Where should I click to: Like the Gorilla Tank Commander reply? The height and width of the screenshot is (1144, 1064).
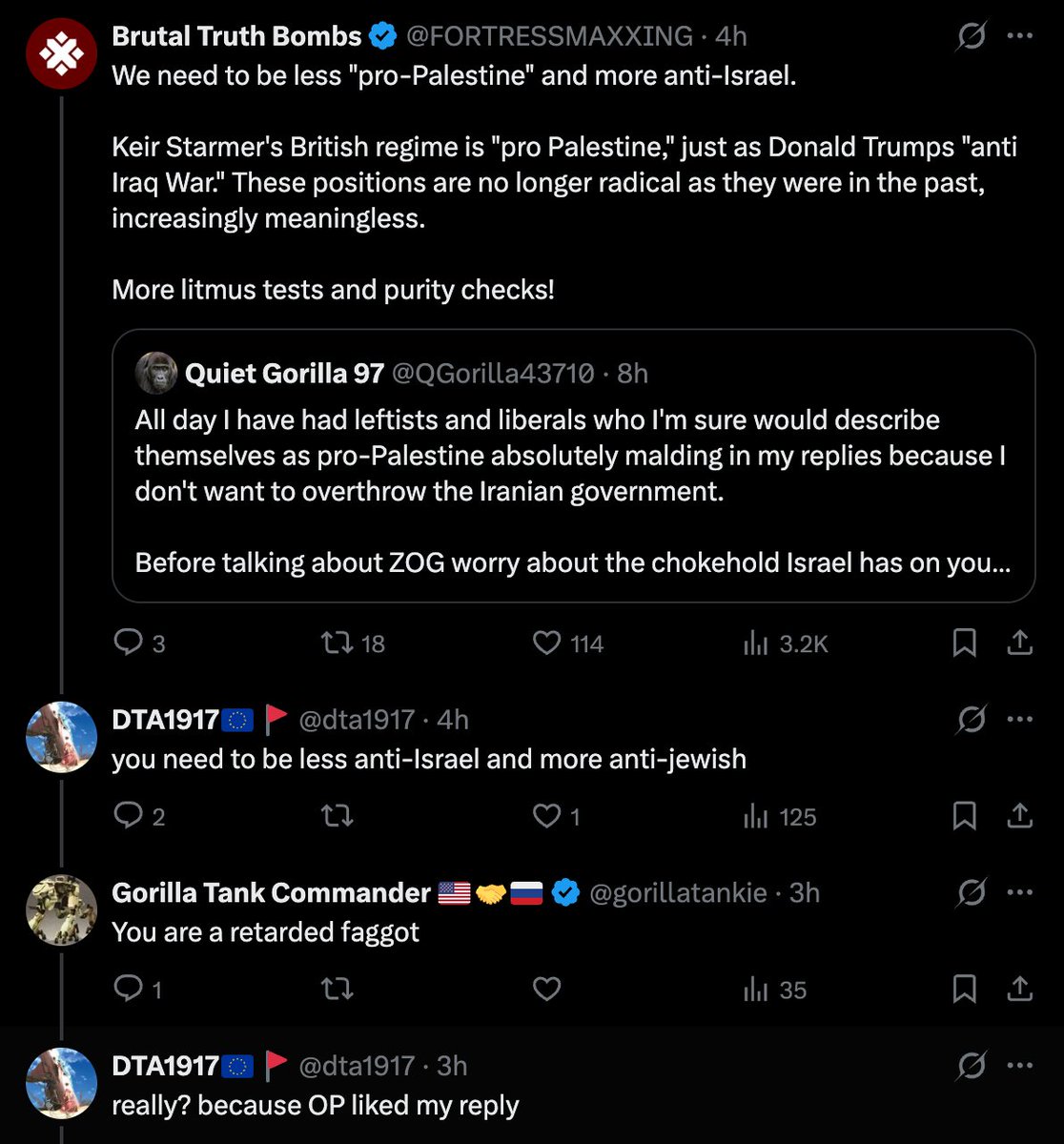[546, 991]
